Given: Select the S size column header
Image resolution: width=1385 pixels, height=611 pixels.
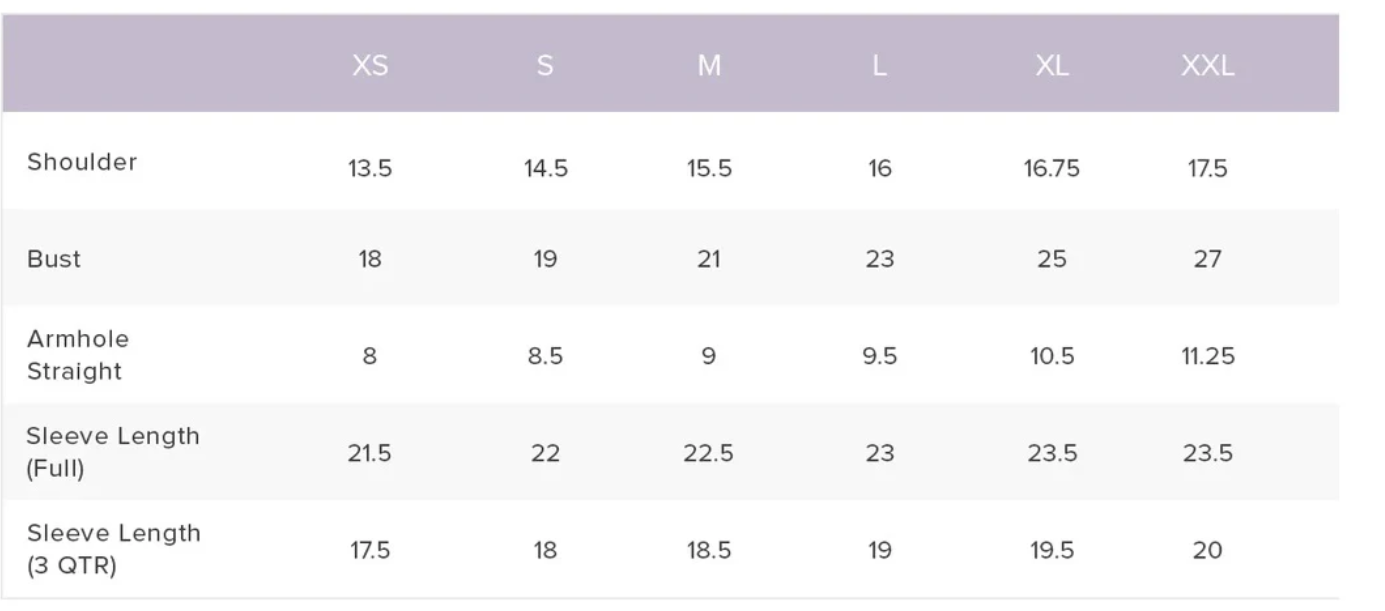Looking at the screenshot, I should 545,66.
